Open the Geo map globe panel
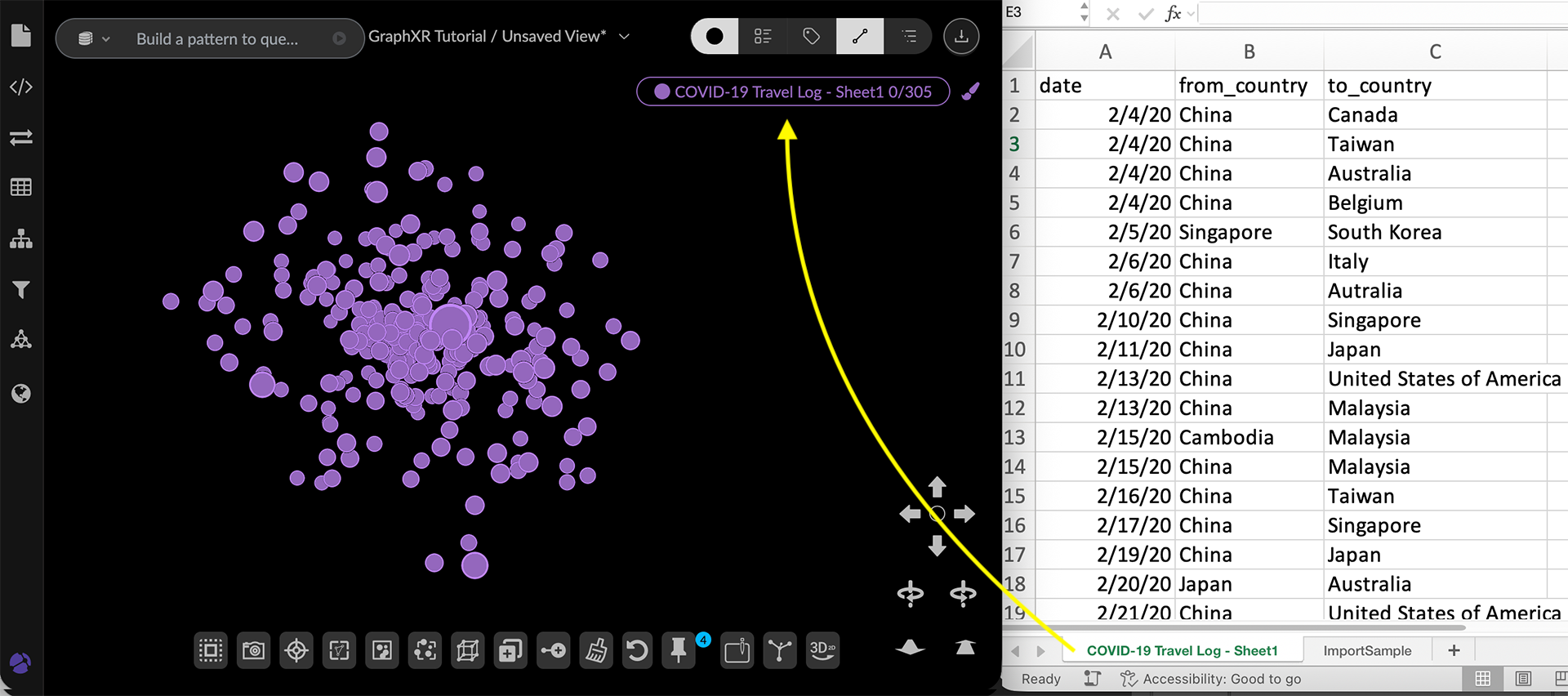 (x=21, y=394)
